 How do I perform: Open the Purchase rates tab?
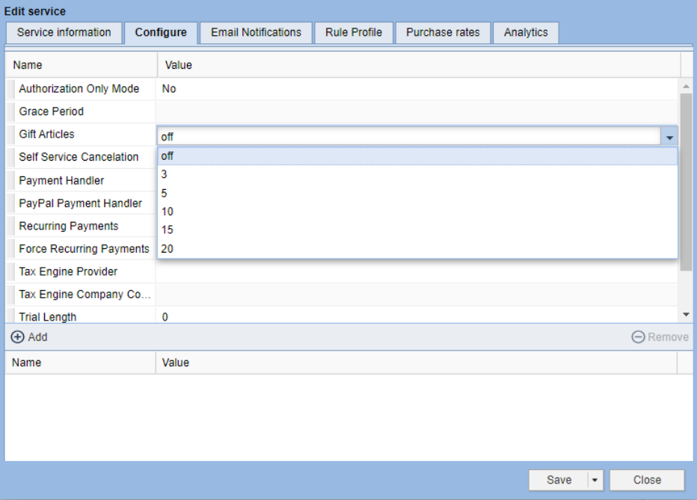tap(442, 33)
